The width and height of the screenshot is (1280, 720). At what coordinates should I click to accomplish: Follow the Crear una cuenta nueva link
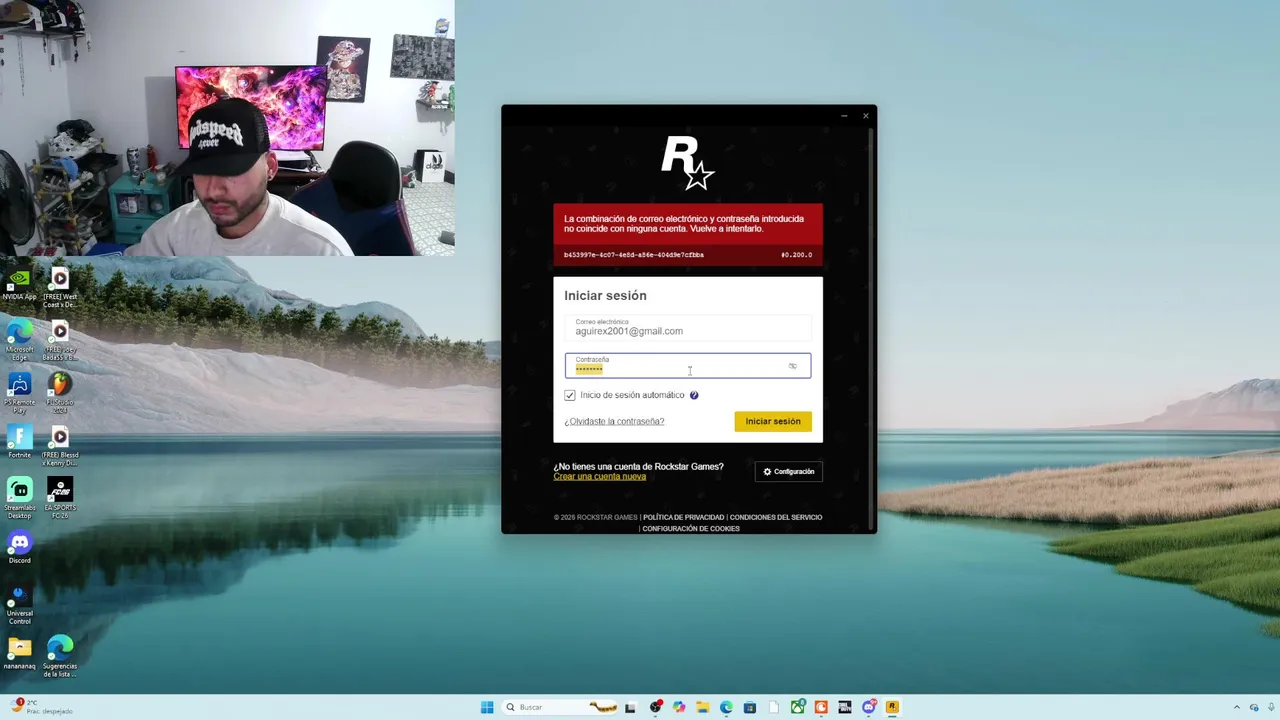coord(600,477)
